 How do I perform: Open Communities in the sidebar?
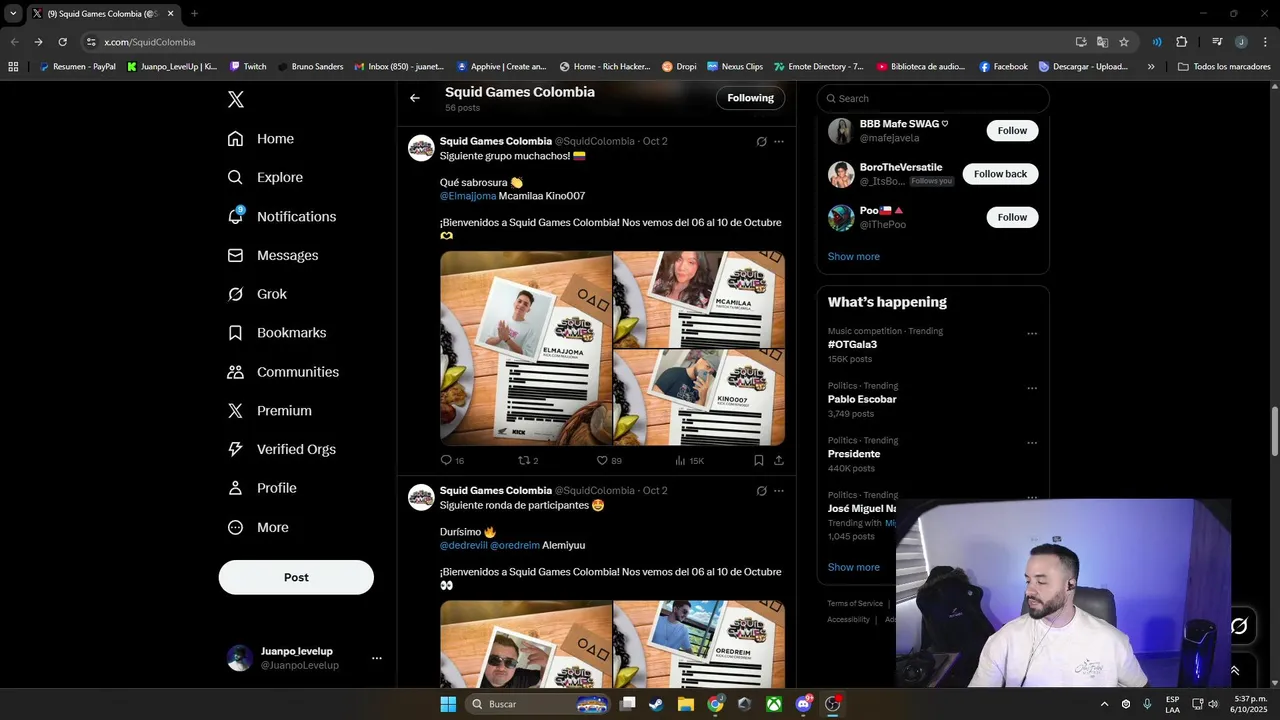(283, 372)
